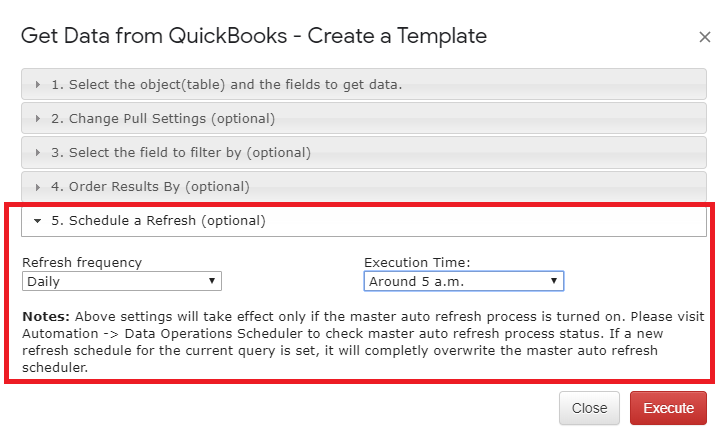Expand 'Select the object(table) and the fields' section

click(364, 84)
